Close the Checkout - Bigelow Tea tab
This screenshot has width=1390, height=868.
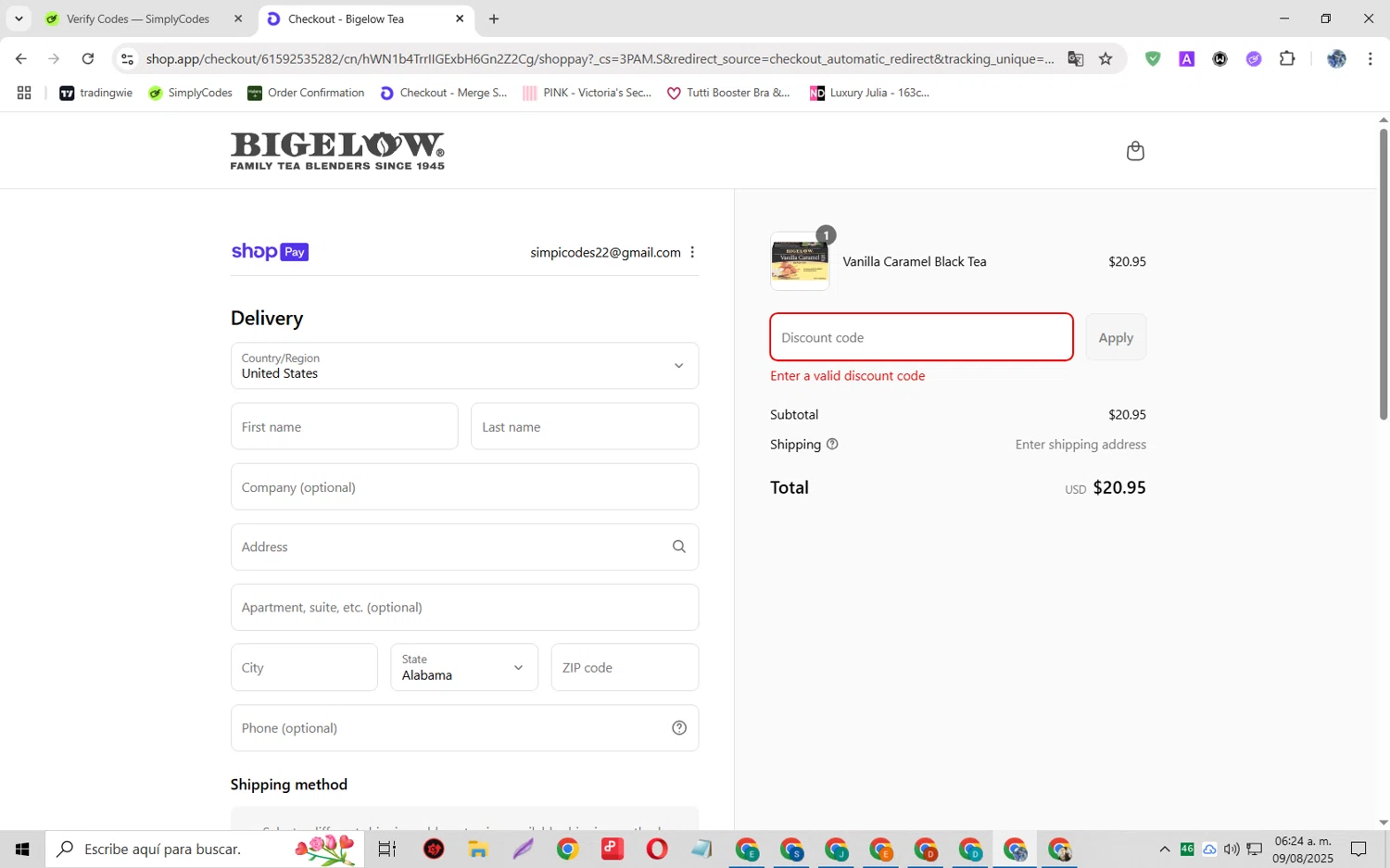460,19
